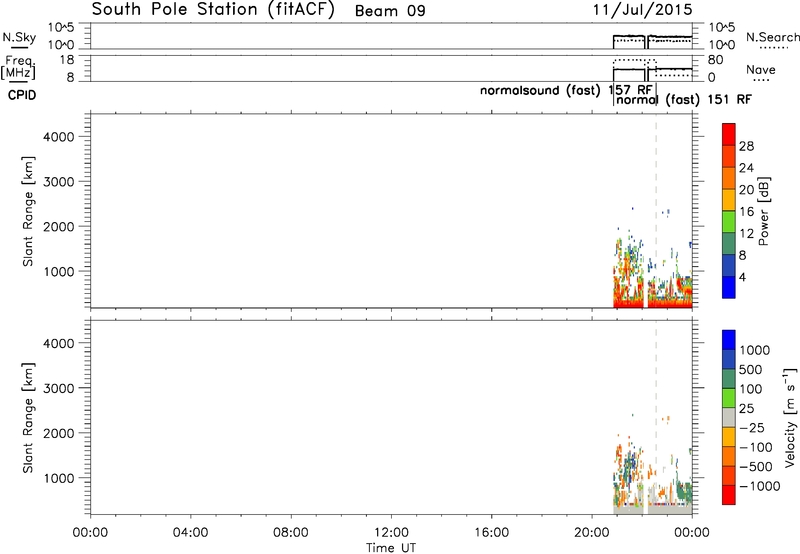Click the '-25' velocity colorbar value
The height and width of the screenshot is (554, 800).
(x=752, y=428)
